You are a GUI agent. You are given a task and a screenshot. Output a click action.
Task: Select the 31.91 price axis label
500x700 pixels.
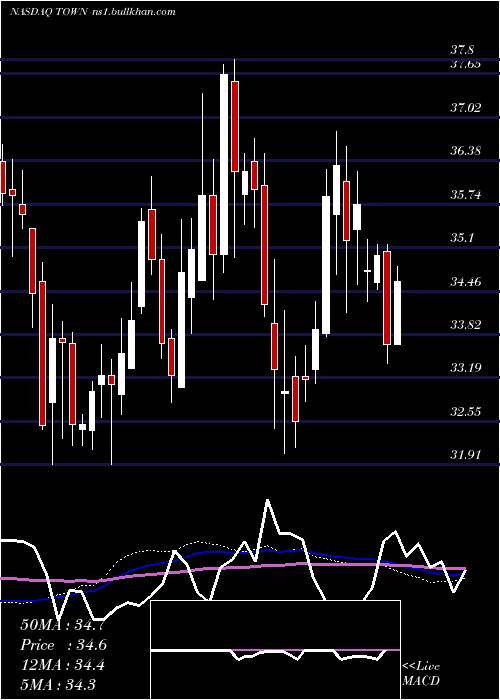[x=466, y=454]
